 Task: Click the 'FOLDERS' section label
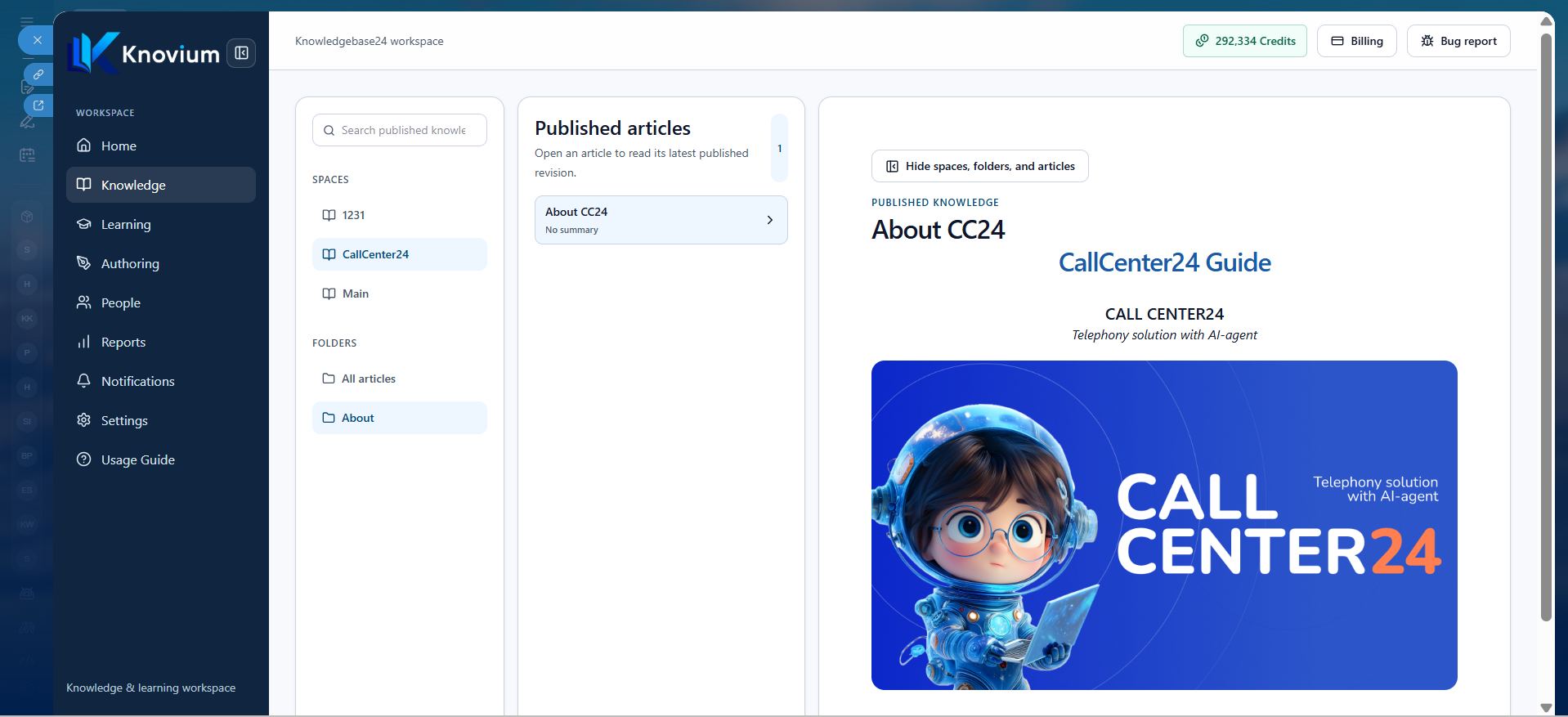coord(334,343)
